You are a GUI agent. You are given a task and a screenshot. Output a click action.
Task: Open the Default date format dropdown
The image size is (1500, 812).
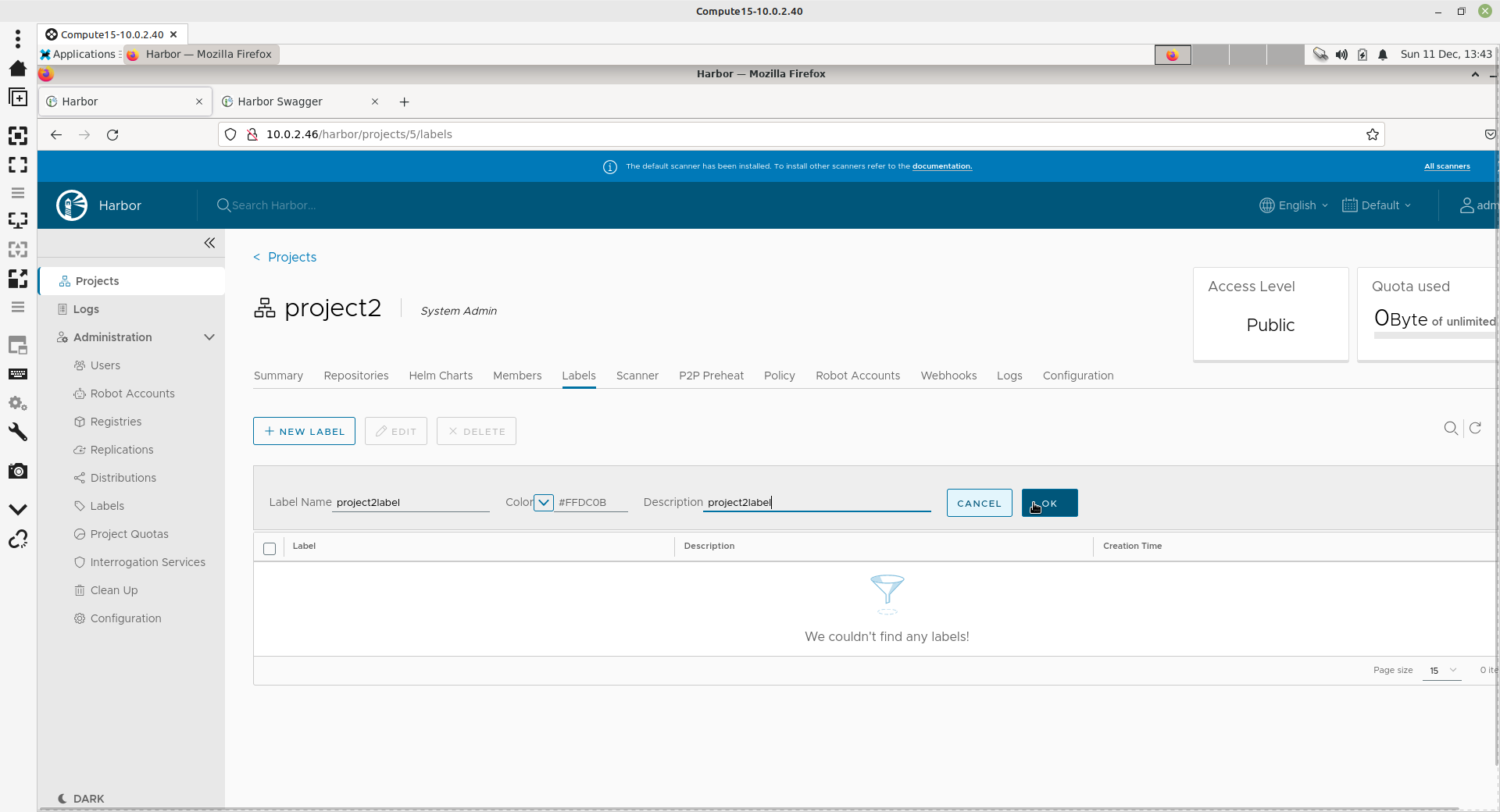point(1377,205)
